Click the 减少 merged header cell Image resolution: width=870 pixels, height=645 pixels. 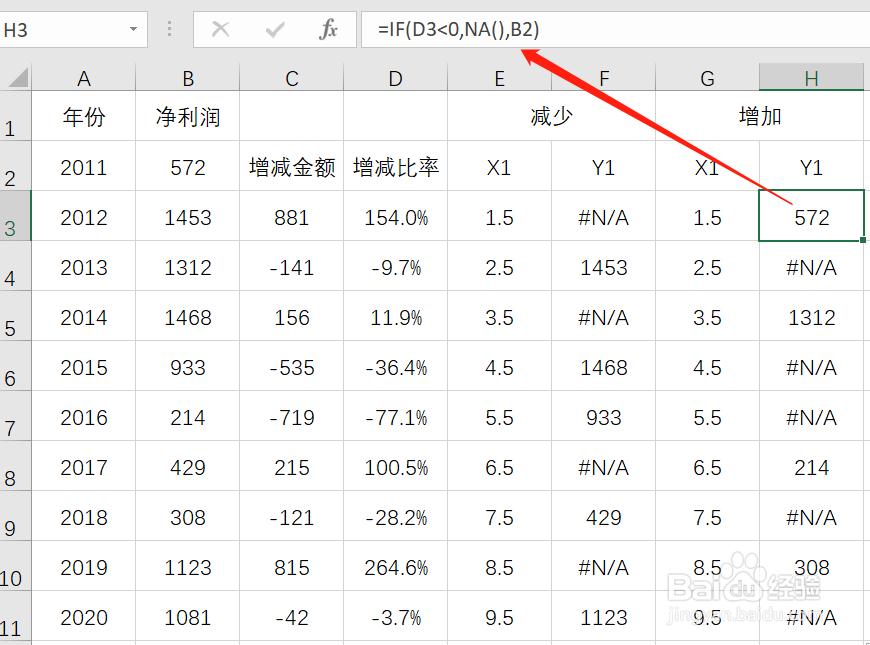coord(552,116)
